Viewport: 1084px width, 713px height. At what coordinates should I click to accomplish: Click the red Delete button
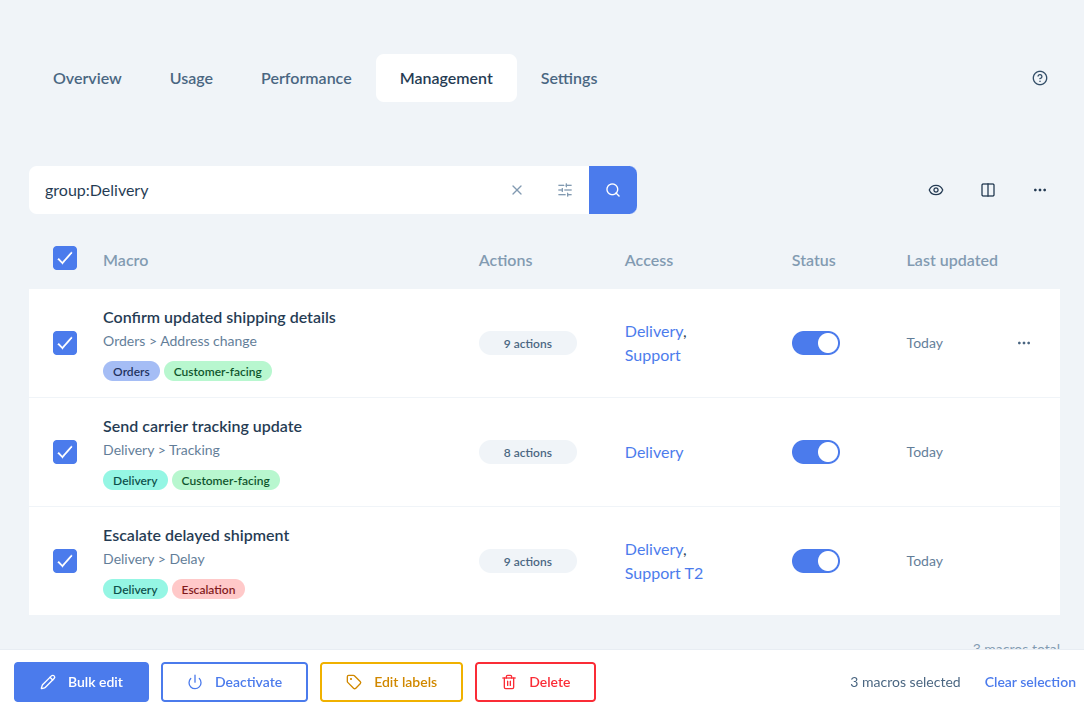click(535, 682)
